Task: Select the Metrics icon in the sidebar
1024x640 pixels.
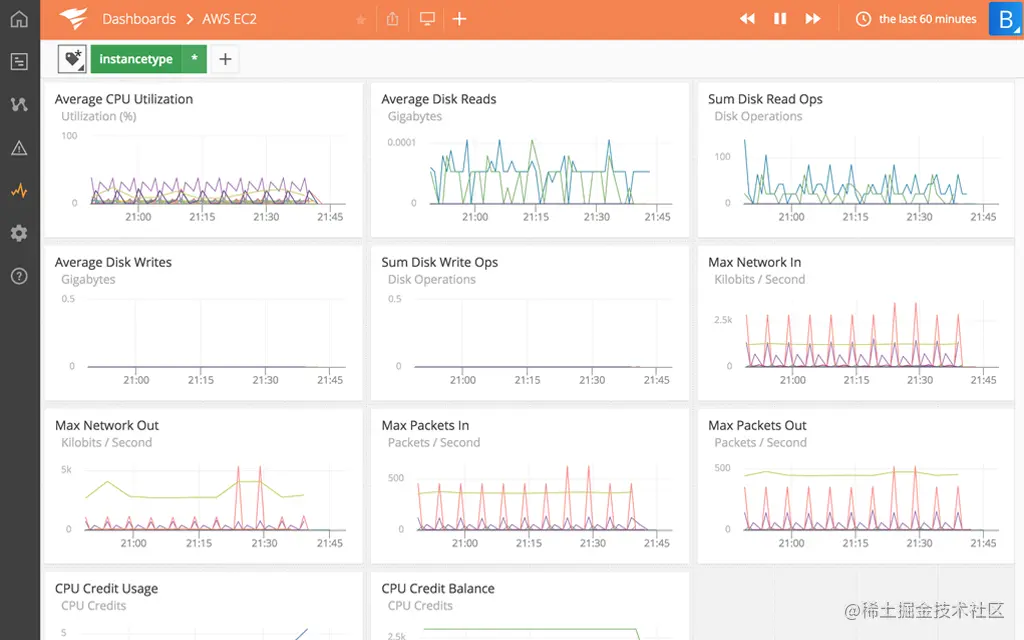Action: [18, 104]
